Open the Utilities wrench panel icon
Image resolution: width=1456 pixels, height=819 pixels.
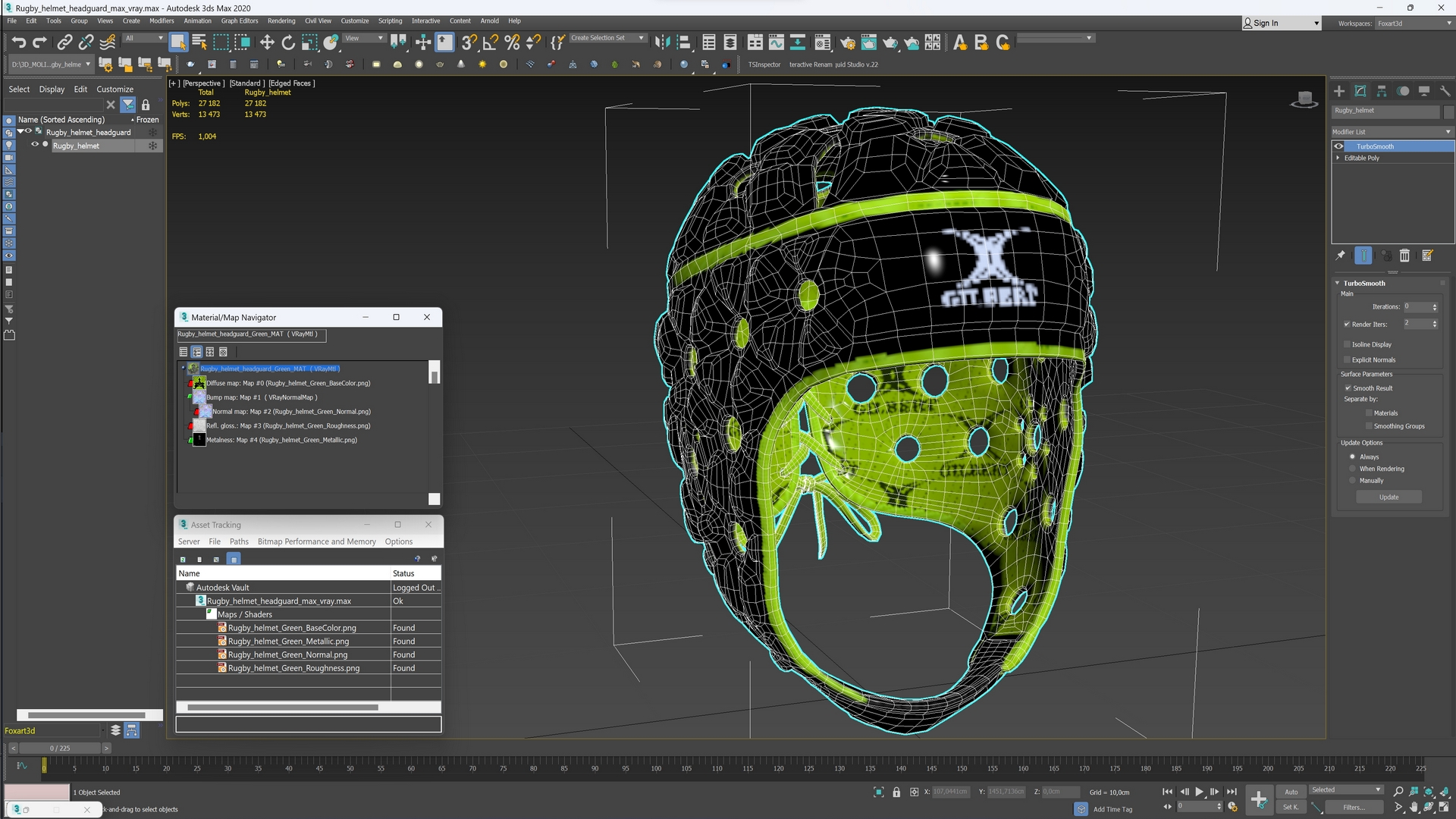[x=1445, y=91]
